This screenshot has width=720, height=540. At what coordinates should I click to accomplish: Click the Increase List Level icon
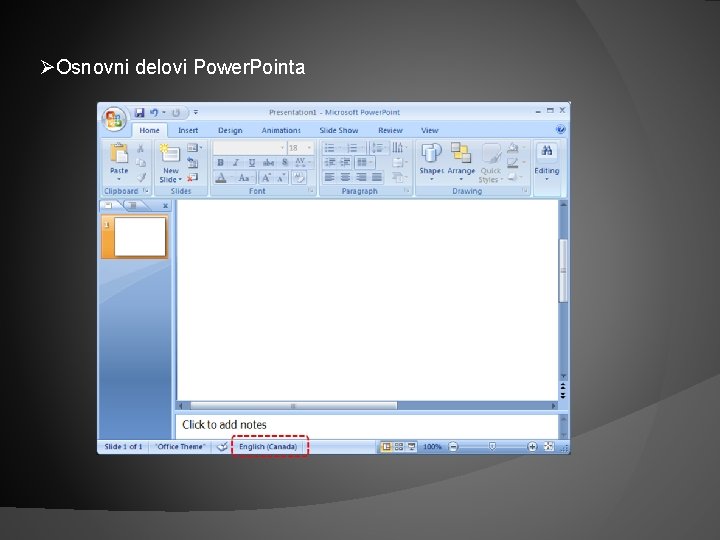point(345,162)
